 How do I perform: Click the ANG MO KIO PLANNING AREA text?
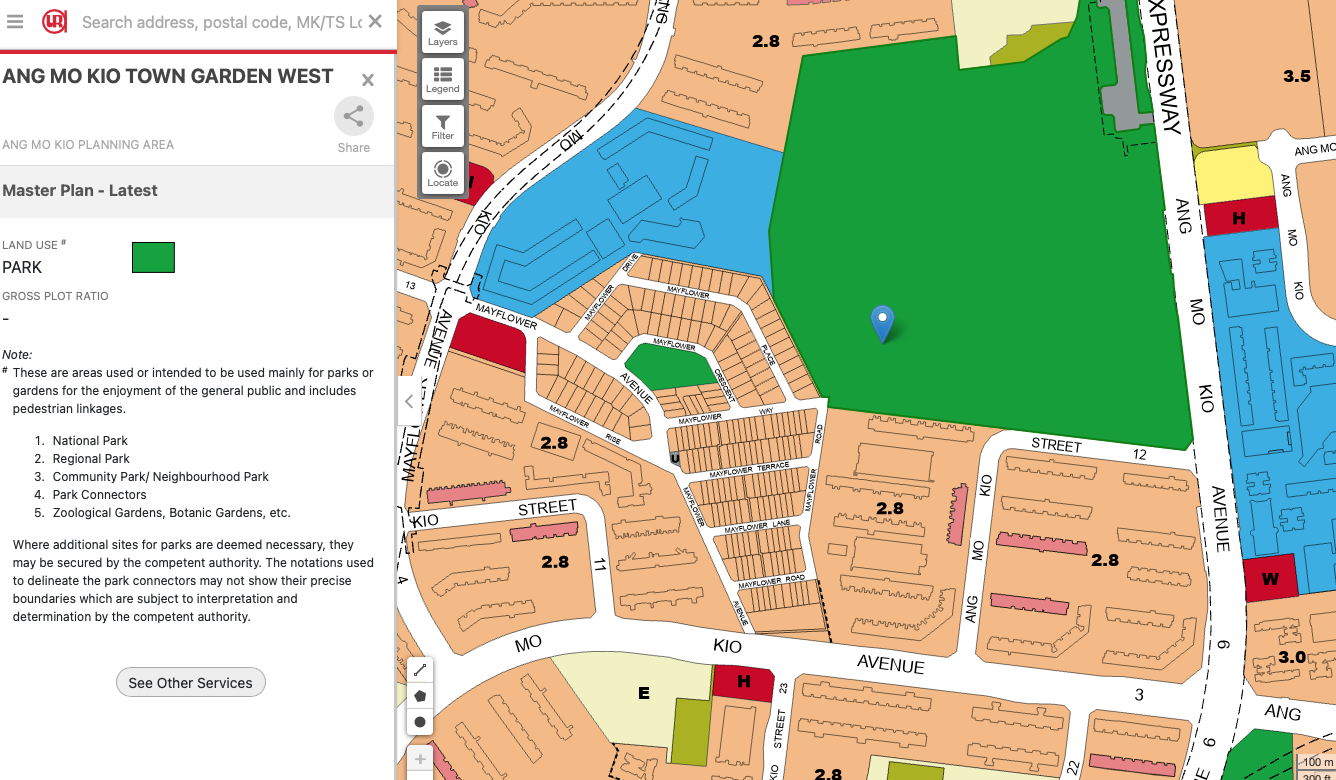click(x=88, y=145)
